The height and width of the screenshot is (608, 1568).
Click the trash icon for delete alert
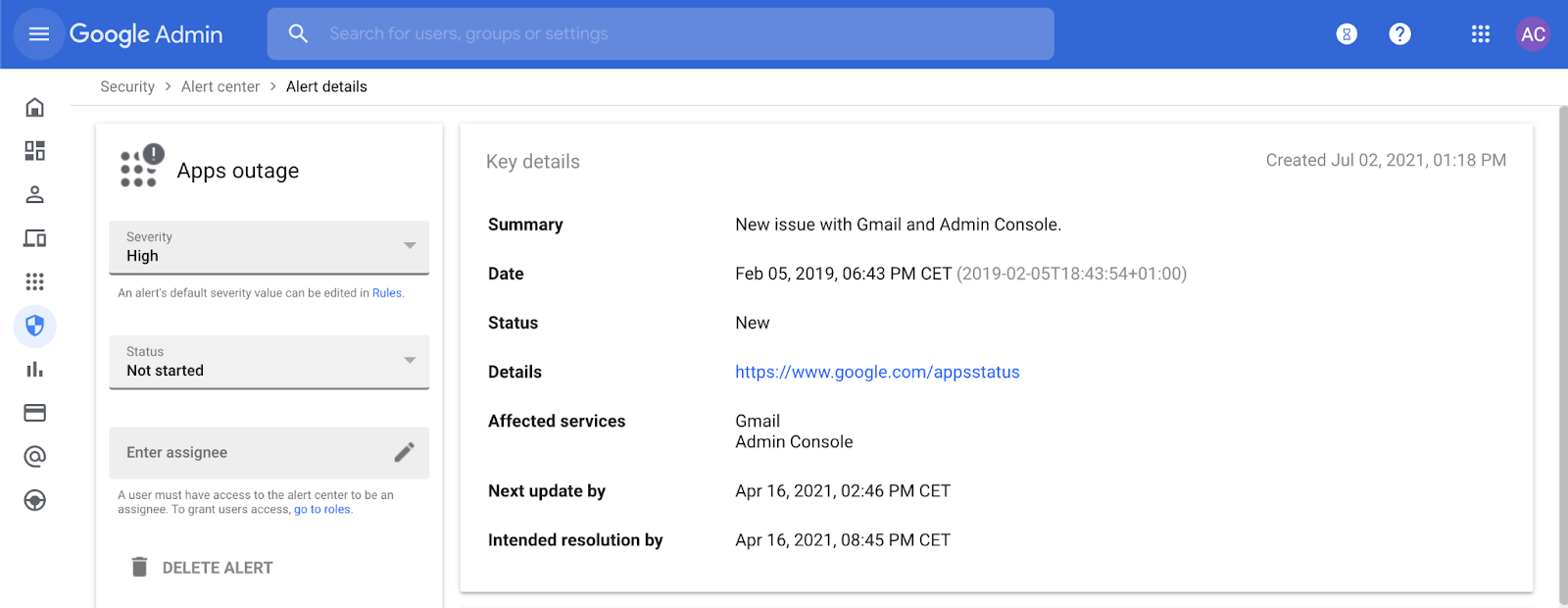[139, 567]
